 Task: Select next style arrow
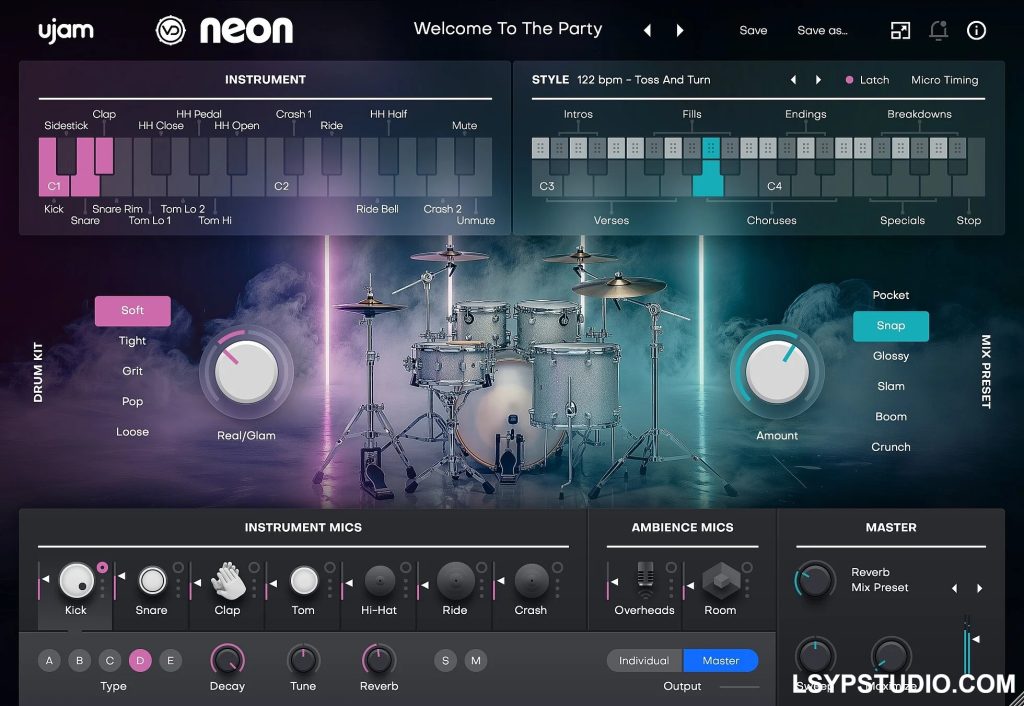tap(818, 80)
